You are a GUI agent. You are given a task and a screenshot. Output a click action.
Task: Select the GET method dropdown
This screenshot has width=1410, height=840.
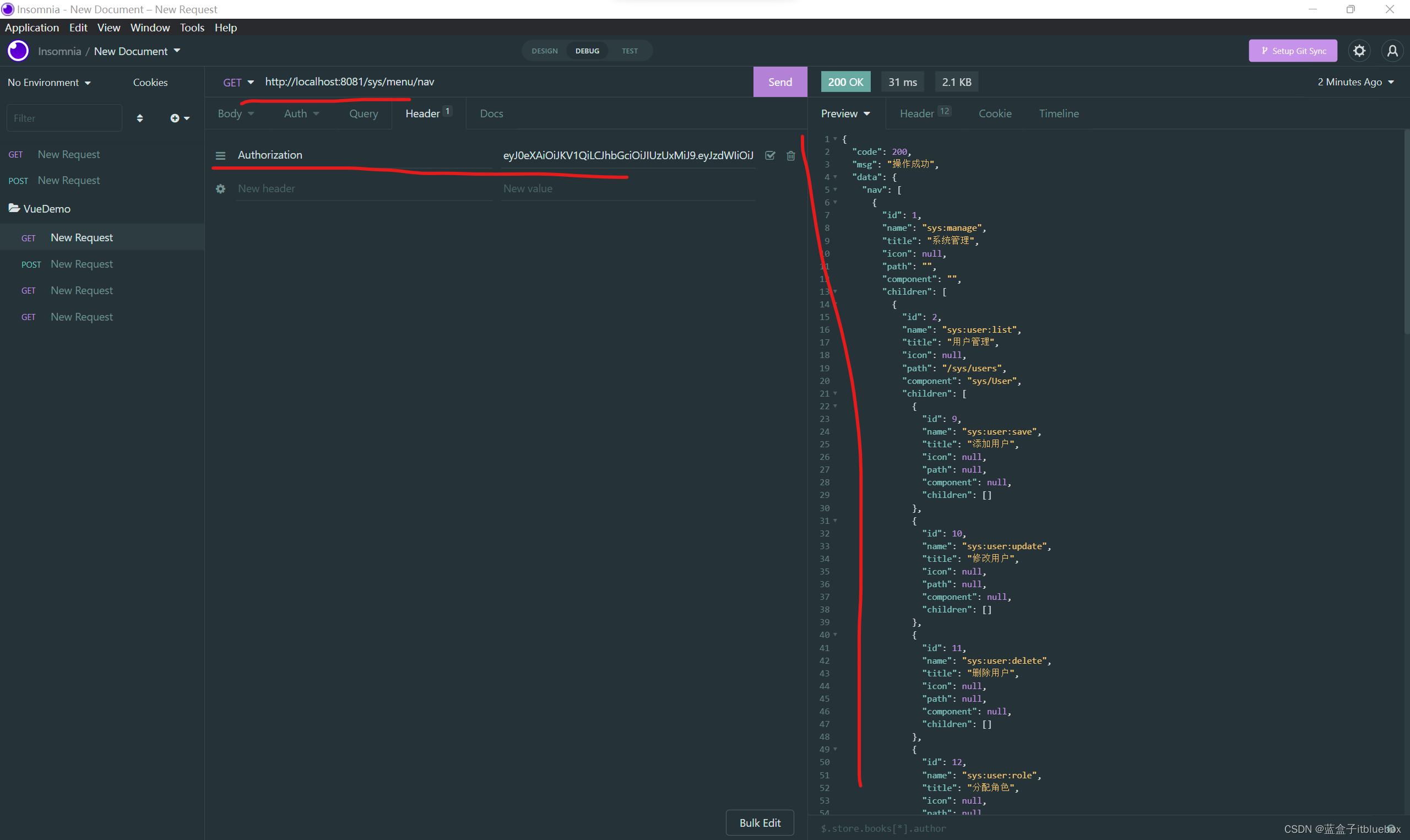[x=237, y=82]
